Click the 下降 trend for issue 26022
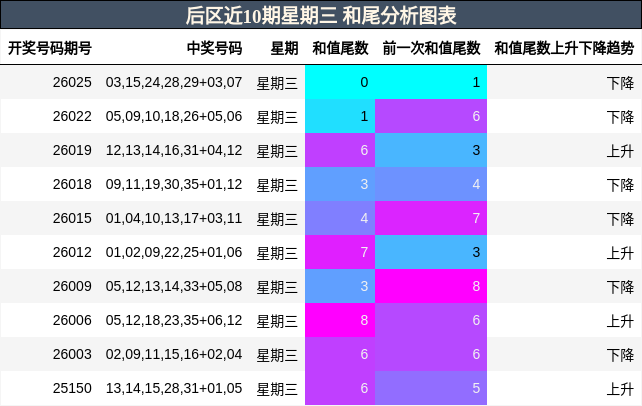The height and width of the screenshot is (406, 642). pyautogui.click(x=620, y=117)
